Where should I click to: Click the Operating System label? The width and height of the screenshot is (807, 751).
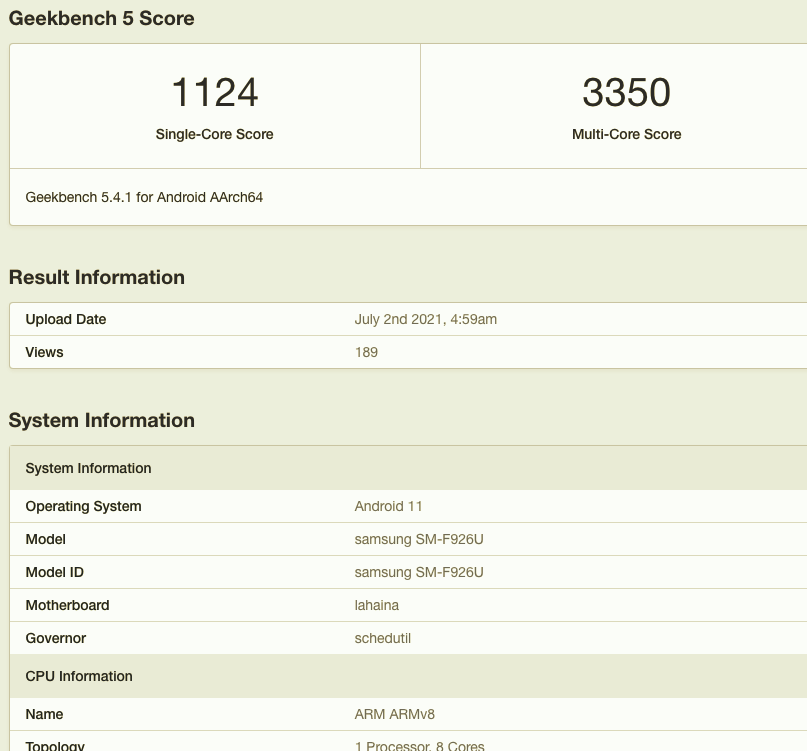(x=83, y=507)
